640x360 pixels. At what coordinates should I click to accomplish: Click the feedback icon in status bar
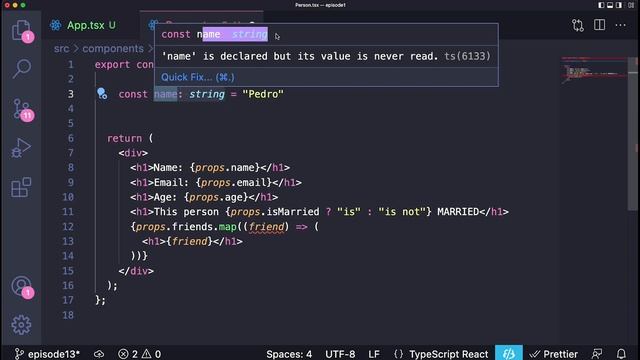tap(597, 353)
